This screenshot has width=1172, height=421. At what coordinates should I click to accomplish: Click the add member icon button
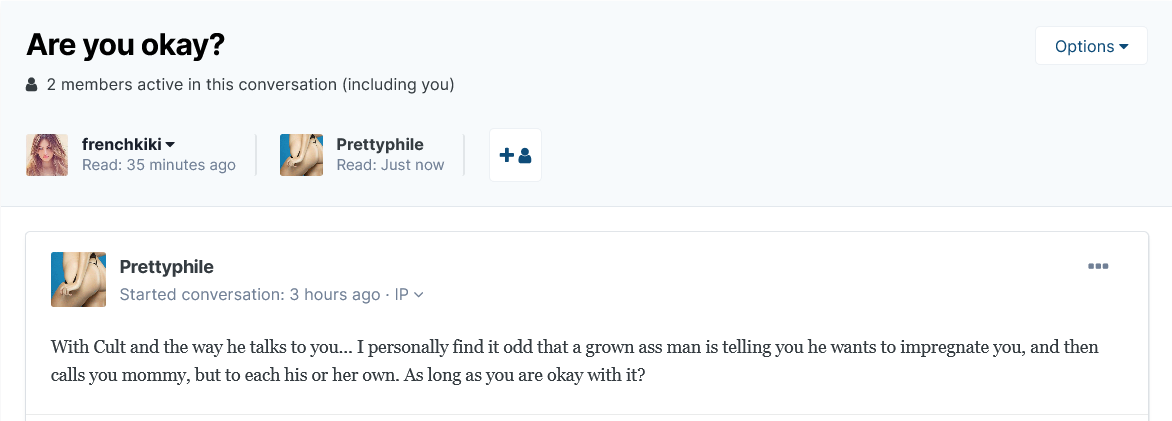(515, 155)
